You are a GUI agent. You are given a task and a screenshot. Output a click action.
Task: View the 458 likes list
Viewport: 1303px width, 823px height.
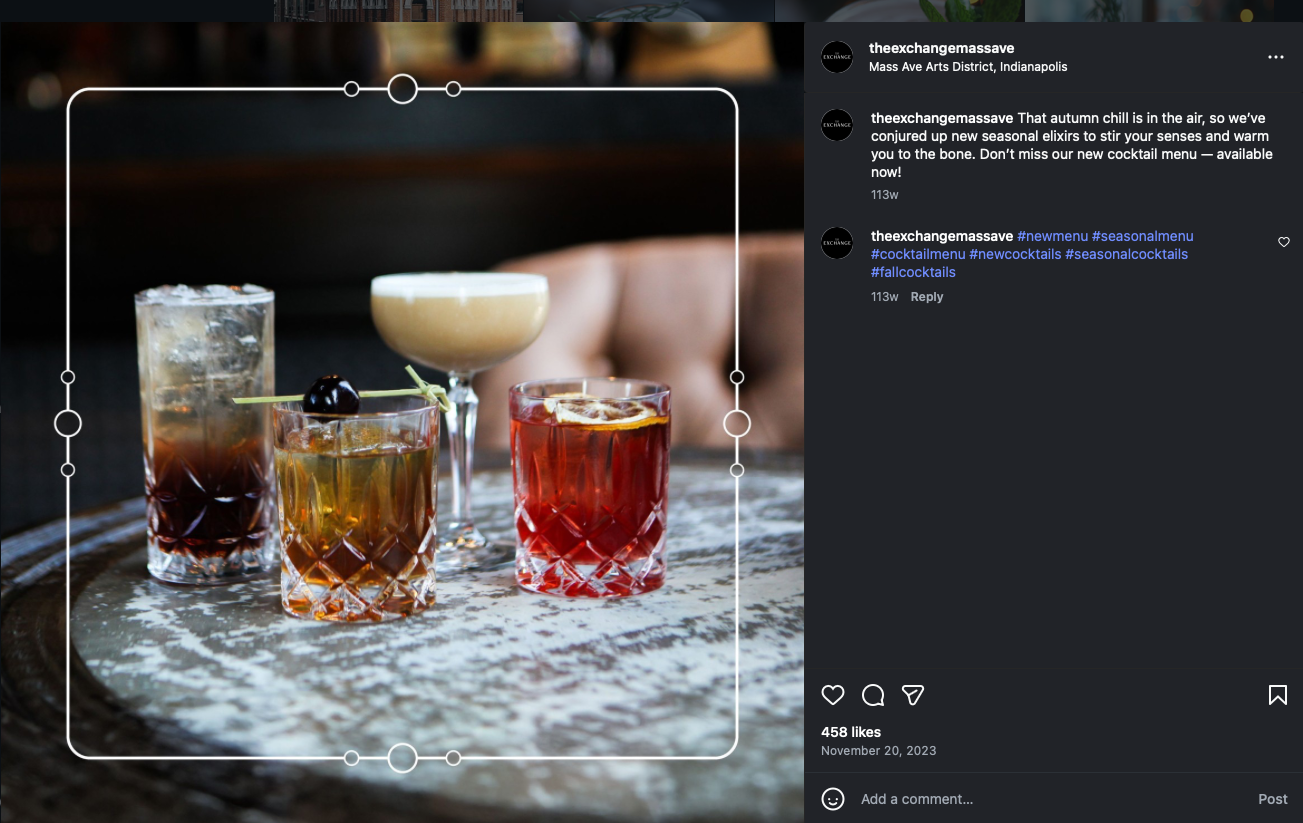(x=851, y=732)
